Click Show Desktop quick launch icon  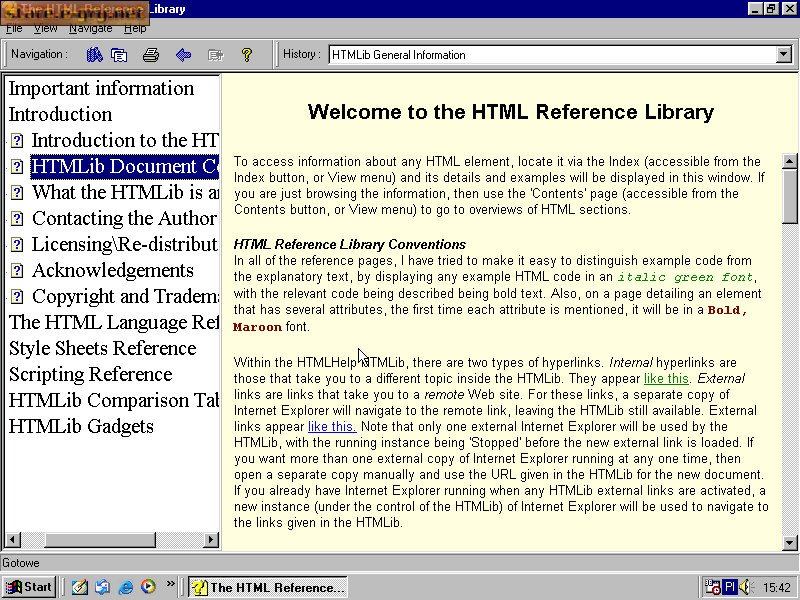click(x=79, y=587)
